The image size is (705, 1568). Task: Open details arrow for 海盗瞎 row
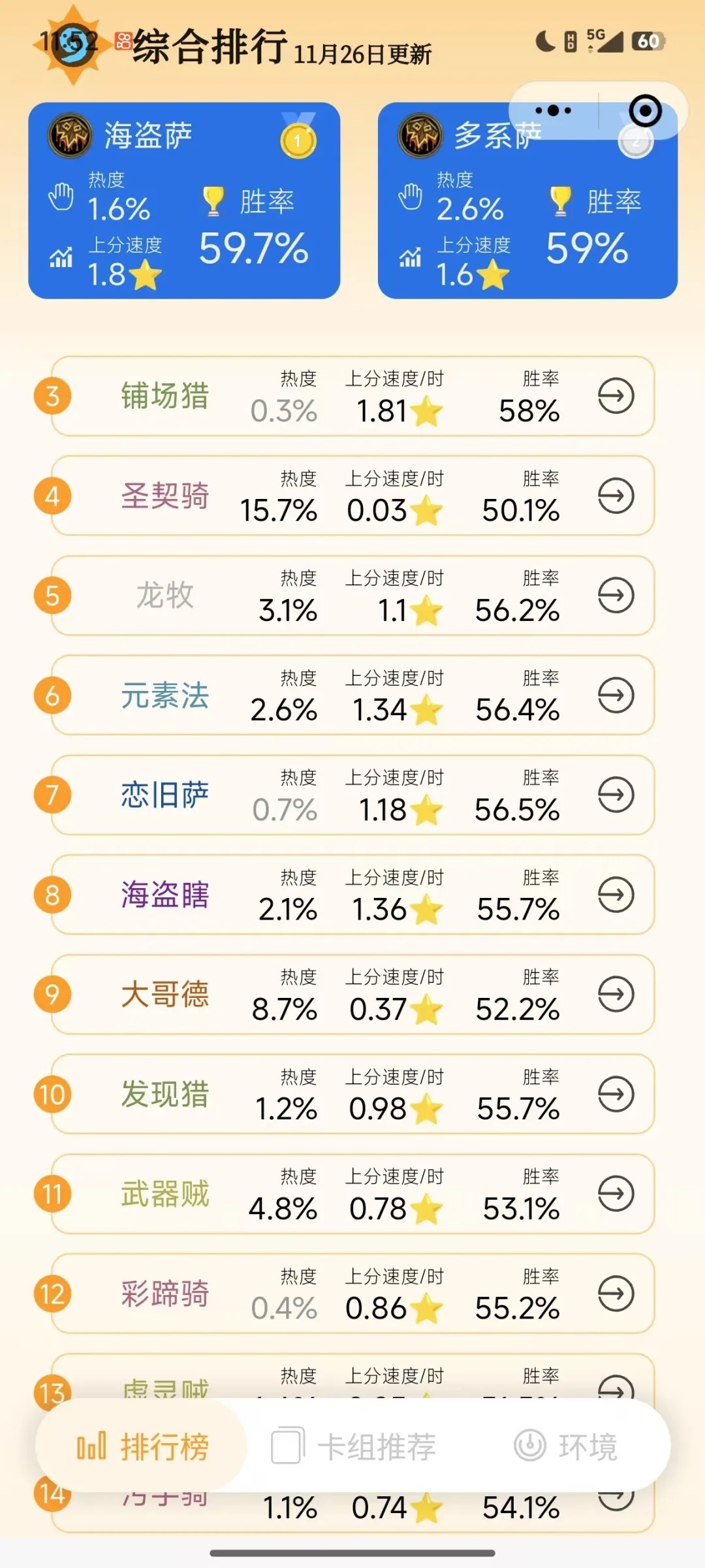pyautogui.click(x=616, y=895)
